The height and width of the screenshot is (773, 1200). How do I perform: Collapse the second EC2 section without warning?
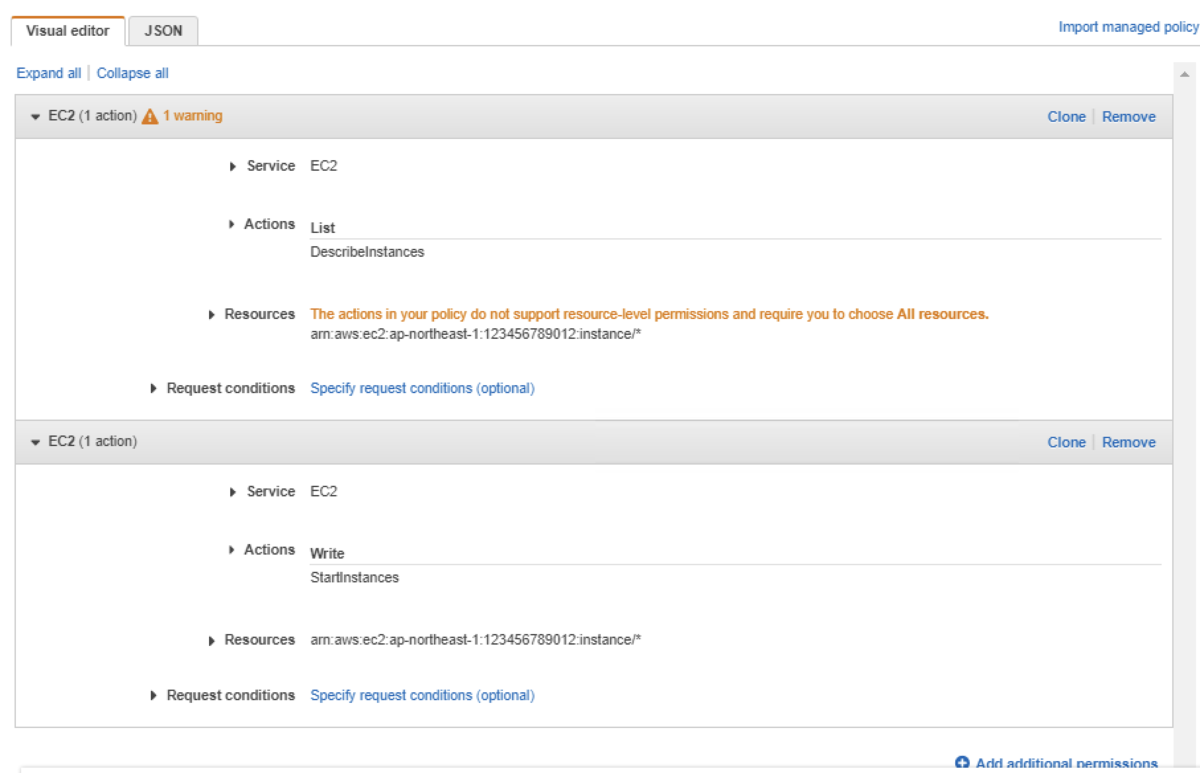click(x=36, y=442)
